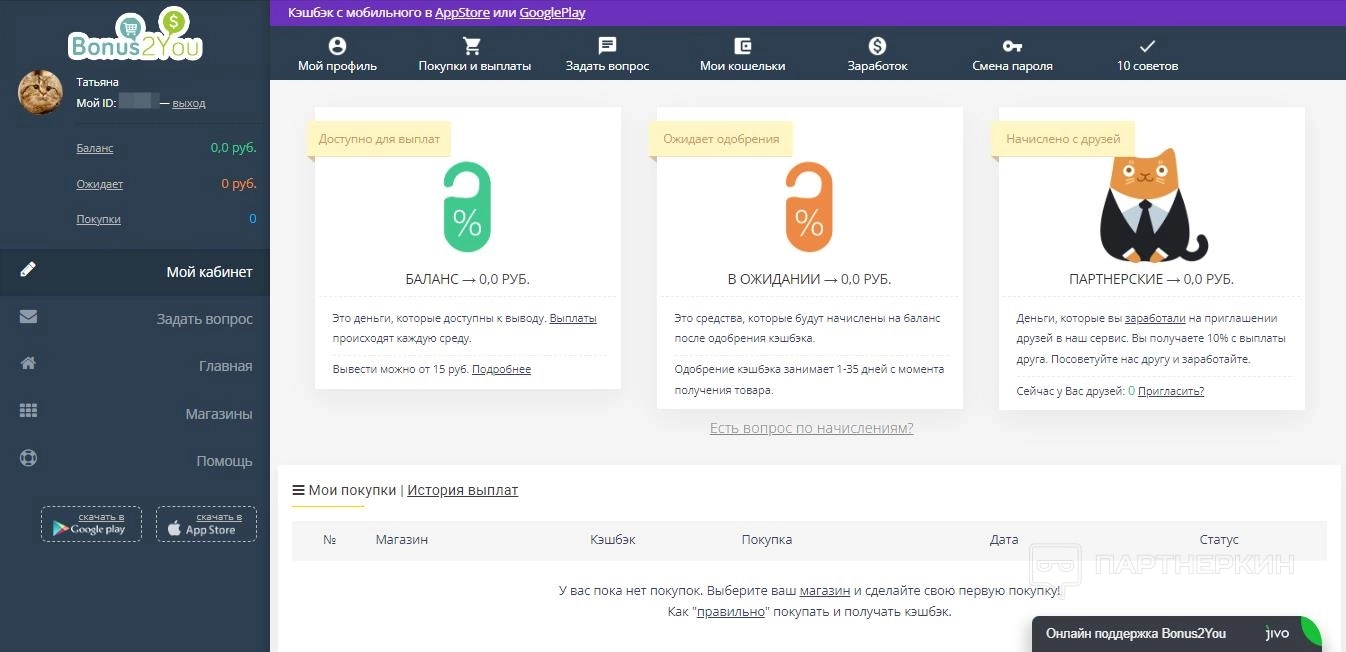
Task: Click the 'Кэшбэк' column header
Action: [x=613, y=540]
